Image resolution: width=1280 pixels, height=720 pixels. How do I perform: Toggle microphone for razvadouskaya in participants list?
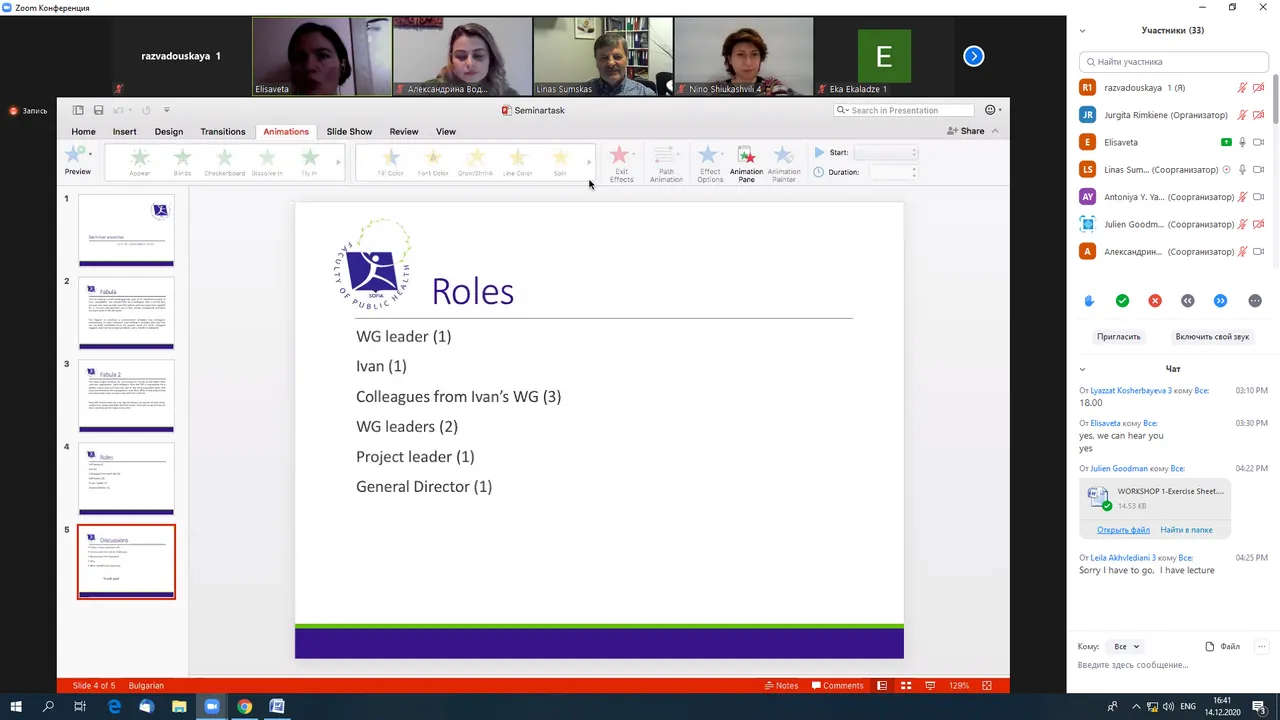pyautogui.click(x=1243, y=88)
